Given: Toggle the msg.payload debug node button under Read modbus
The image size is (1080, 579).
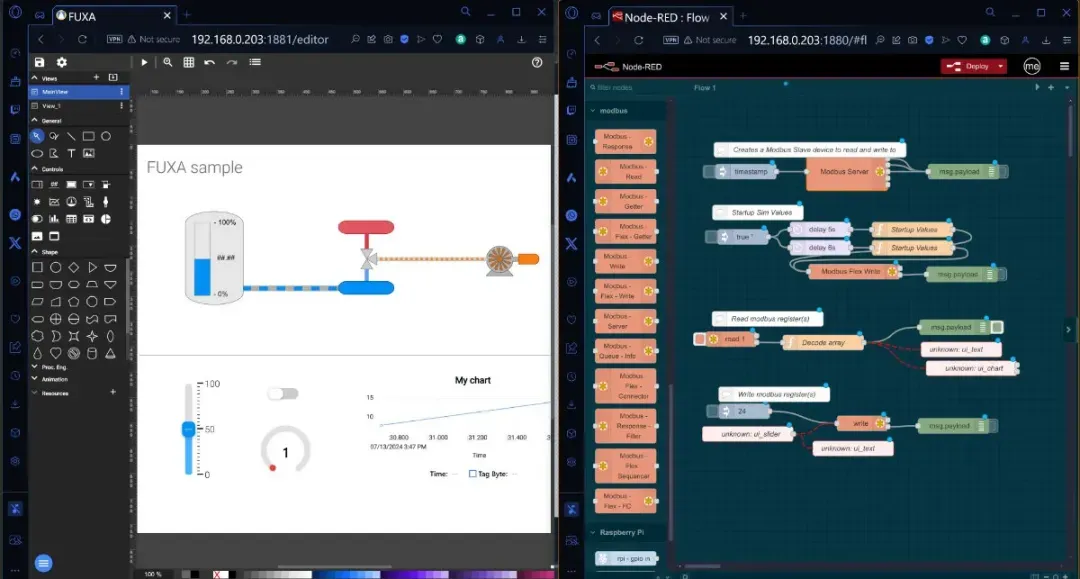Looking at the screenshot, I should [997, 327].
